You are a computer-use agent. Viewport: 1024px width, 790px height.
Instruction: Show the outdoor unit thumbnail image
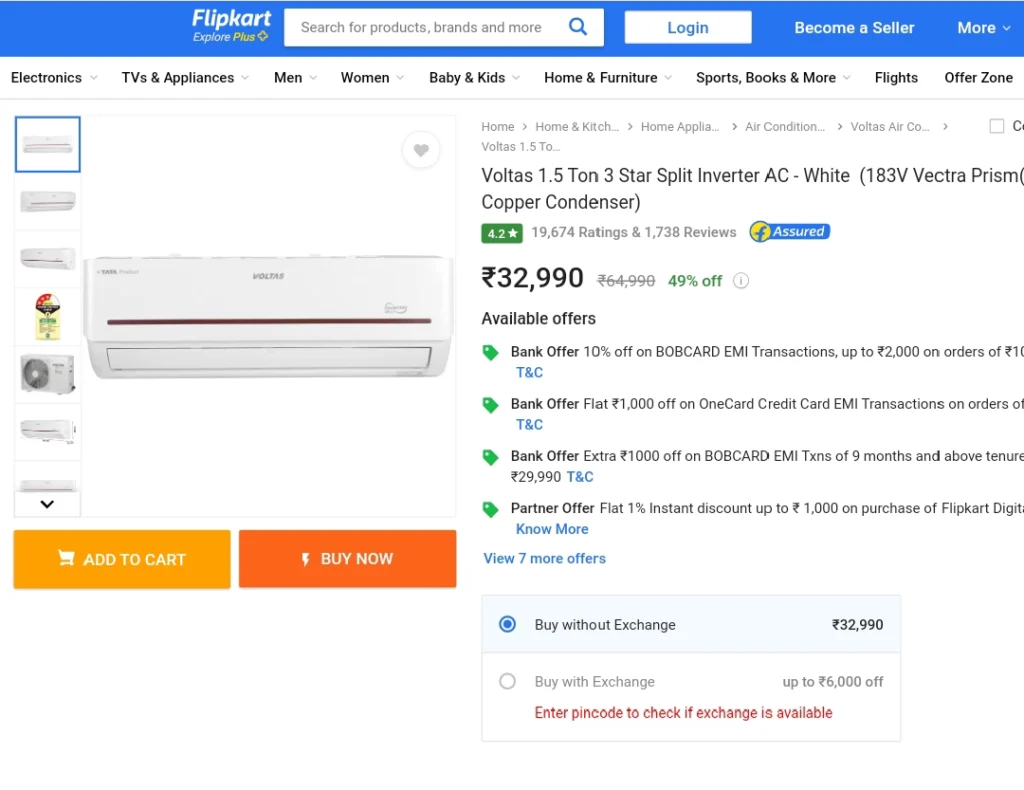(48, 374)
